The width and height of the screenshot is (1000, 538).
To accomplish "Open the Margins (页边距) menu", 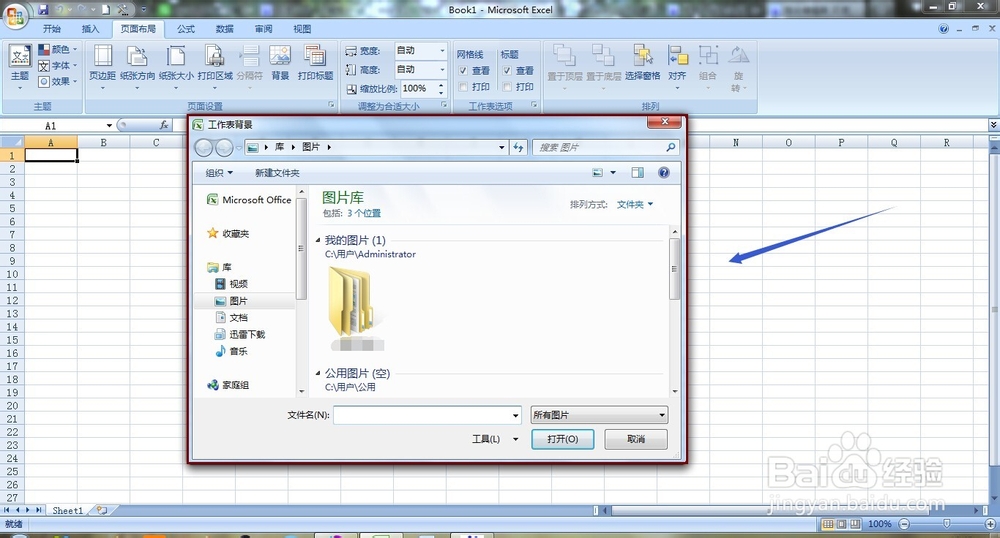I will (102, 68).
